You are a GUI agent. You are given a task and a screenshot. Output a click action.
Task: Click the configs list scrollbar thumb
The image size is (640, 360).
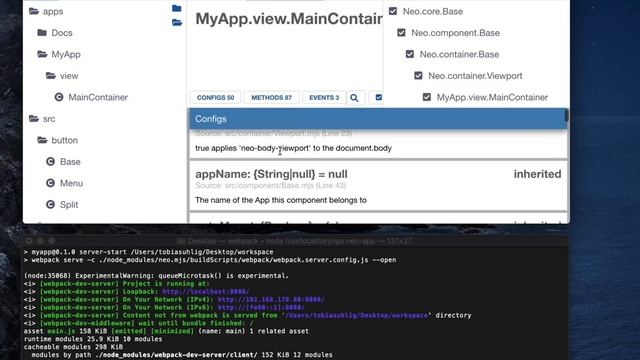567,115
